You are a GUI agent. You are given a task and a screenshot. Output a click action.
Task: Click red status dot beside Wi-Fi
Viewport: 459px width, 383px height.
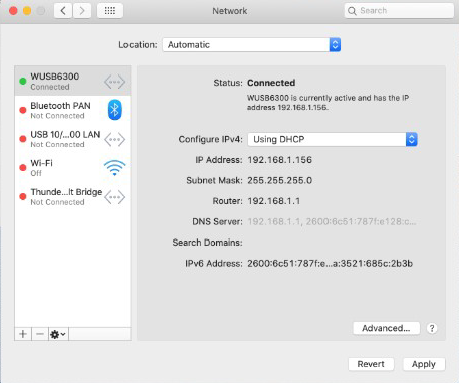[23, 168]
